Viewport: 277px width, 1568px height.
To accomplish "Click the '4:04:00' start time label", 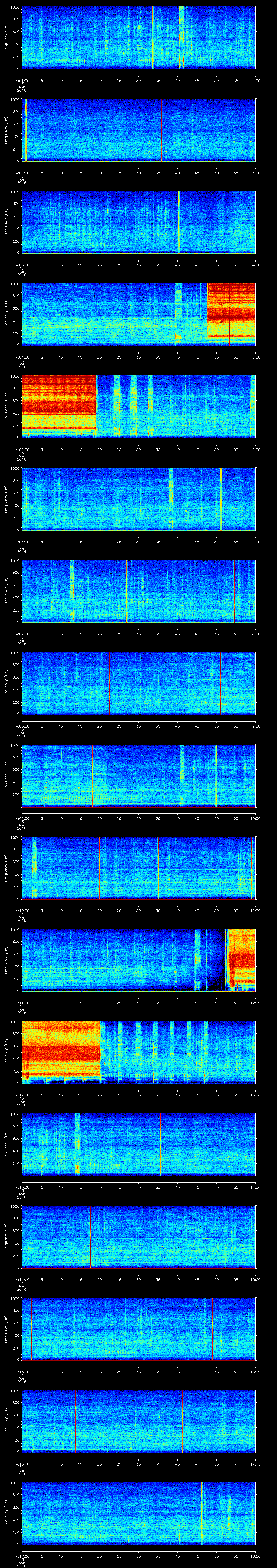I will pyautogui.click(x=21, y=357).
